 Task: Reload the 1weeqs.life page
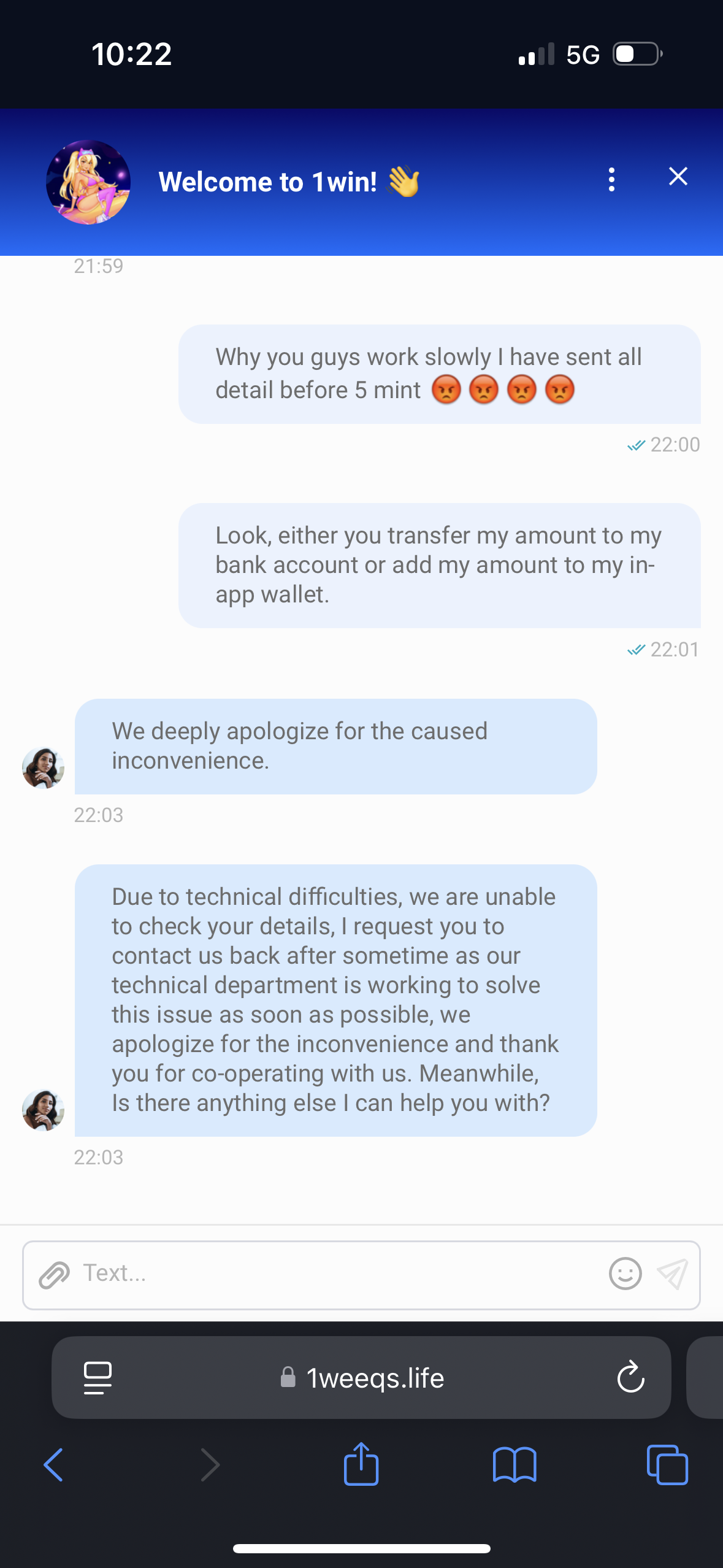630,1378
